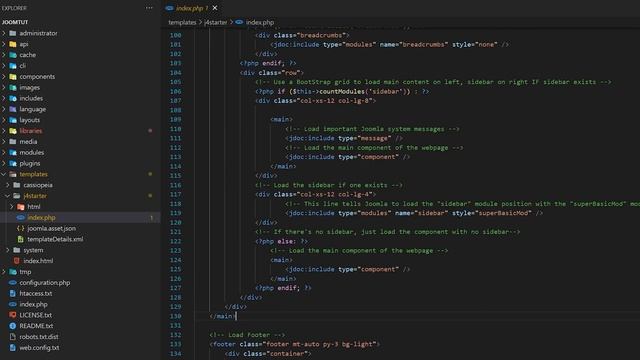This screenshot has width=640, height=360.
Task: Click the robots.txt.dist file icon
Action: (13, 337)
